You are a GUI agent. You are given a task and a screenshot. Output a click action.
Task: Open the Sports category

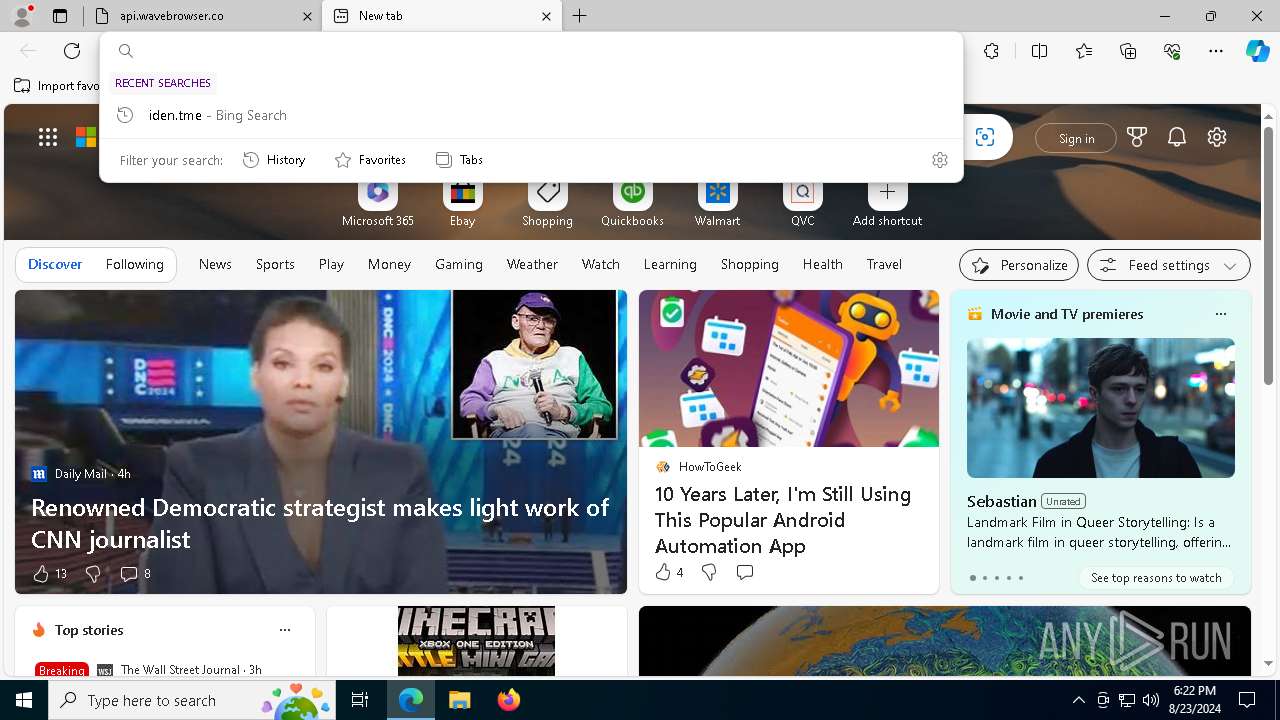(275, 264)
